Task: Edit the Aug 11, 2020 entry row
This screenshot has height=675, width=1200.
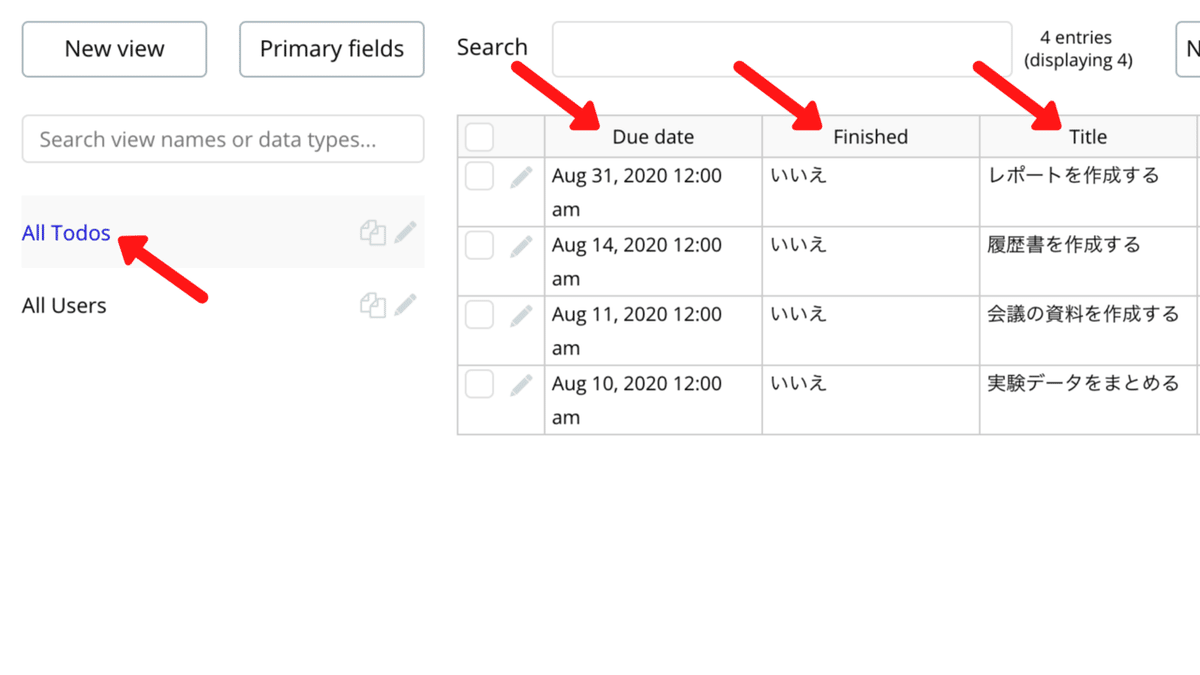Action: pyautogui.click(x=521, y=316)
